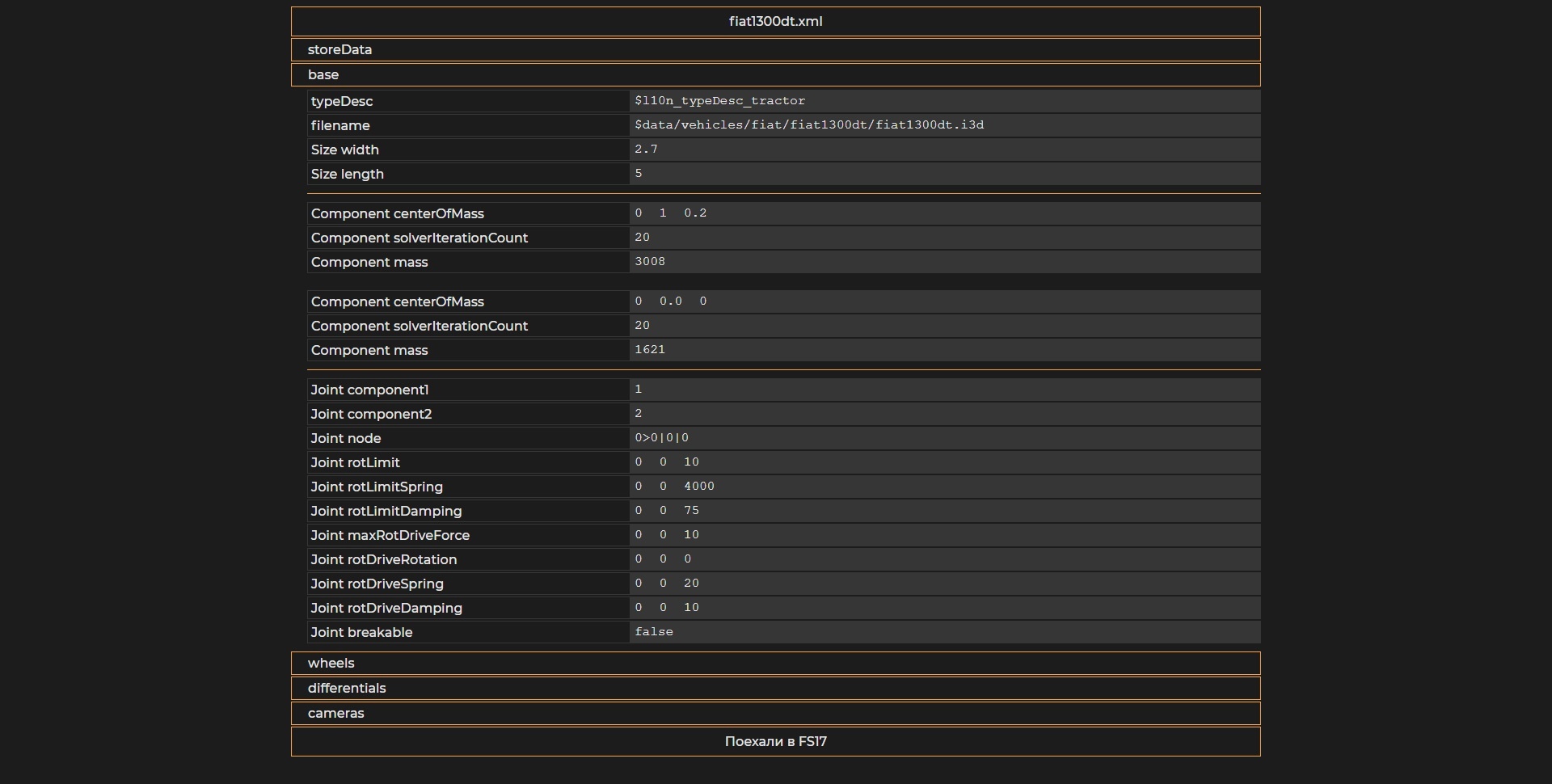Screen dimensions: 1552x784
Task: Click the fiat1300dt.xml title bar
Action: coord(775,21)
